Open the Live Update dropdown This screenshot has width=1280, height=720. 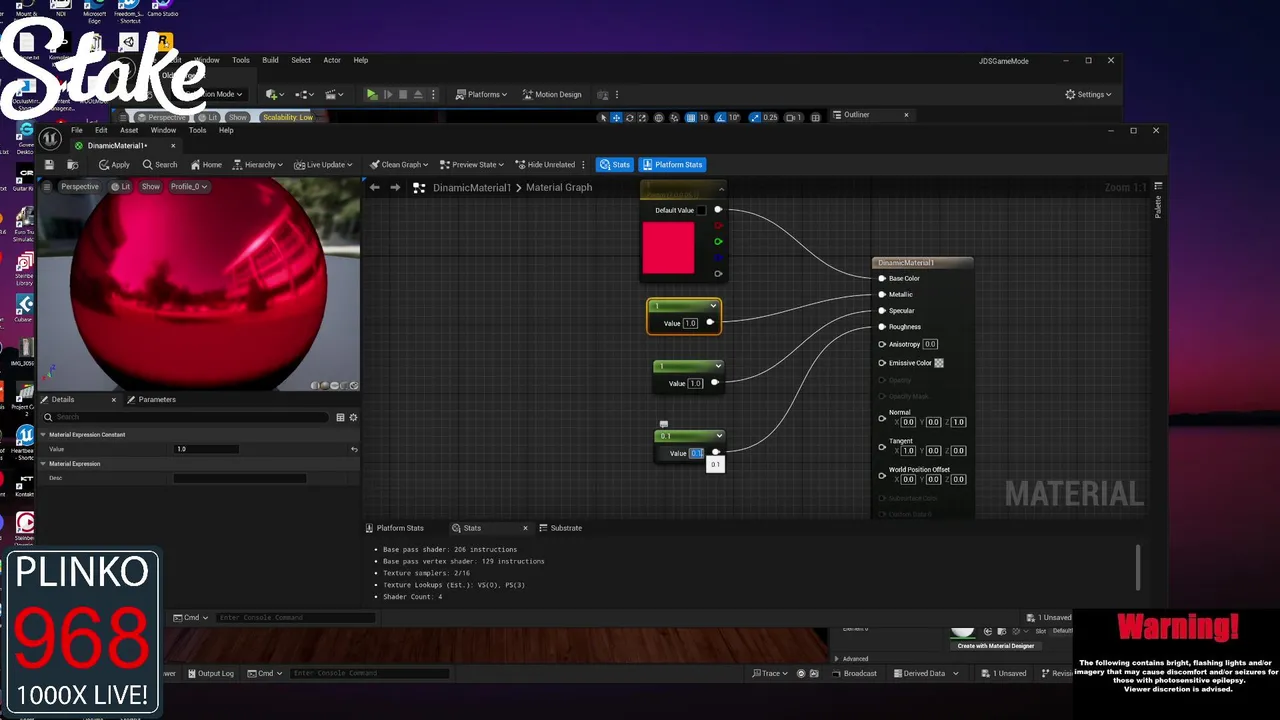324,164
